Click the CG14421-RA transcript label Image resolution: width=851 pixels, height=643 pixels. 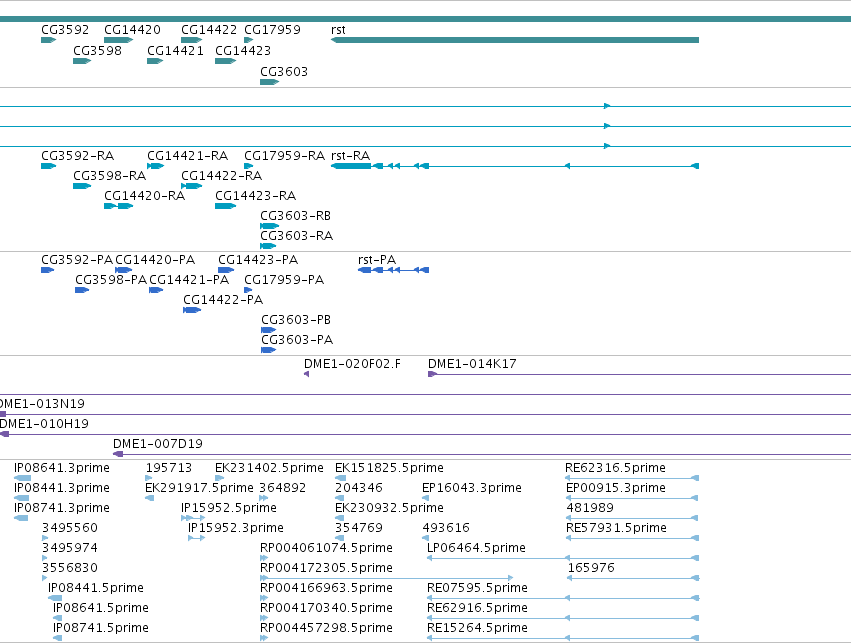point(188,156)
